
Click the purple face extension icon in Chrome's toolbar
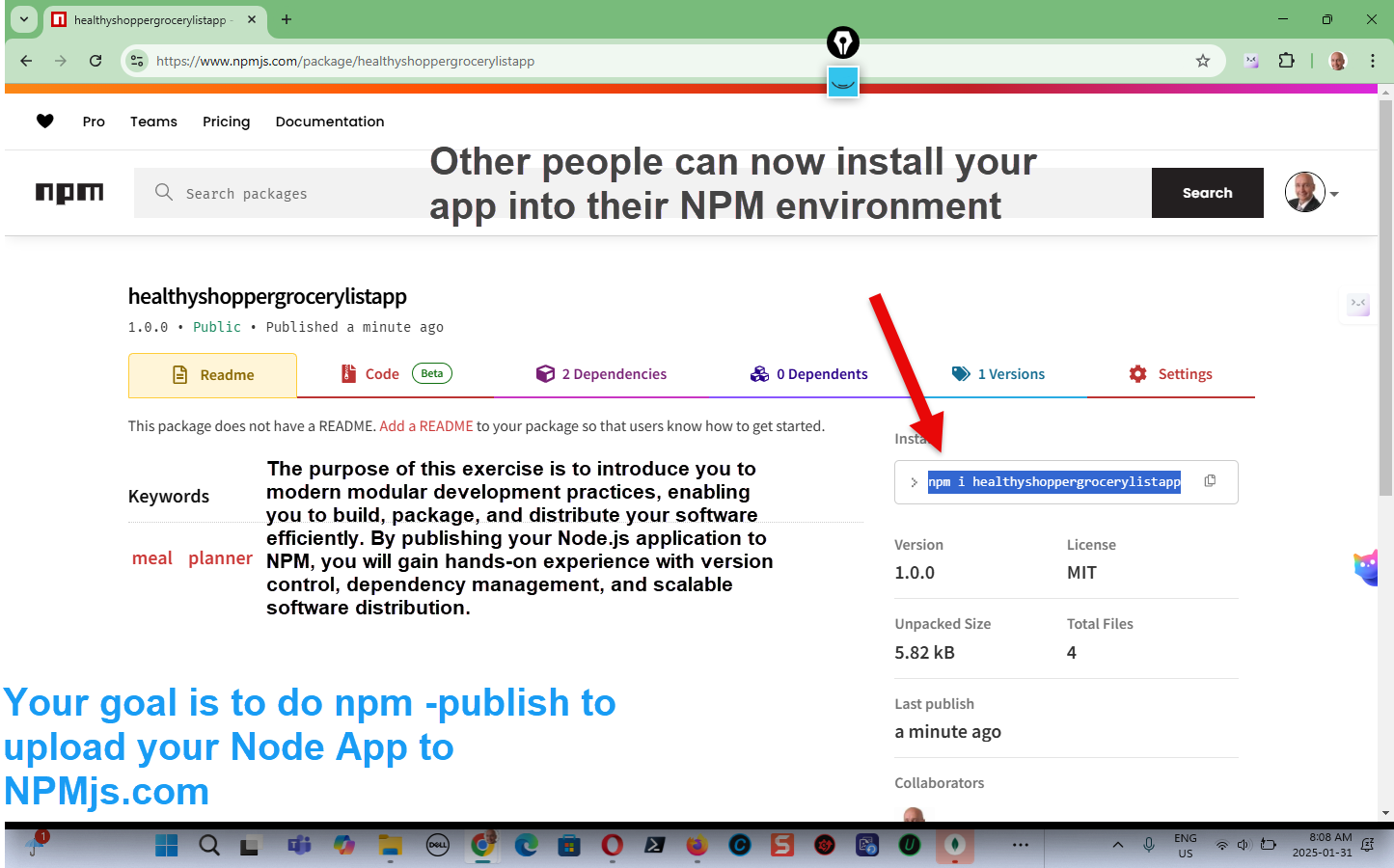tap(1251, 61)
